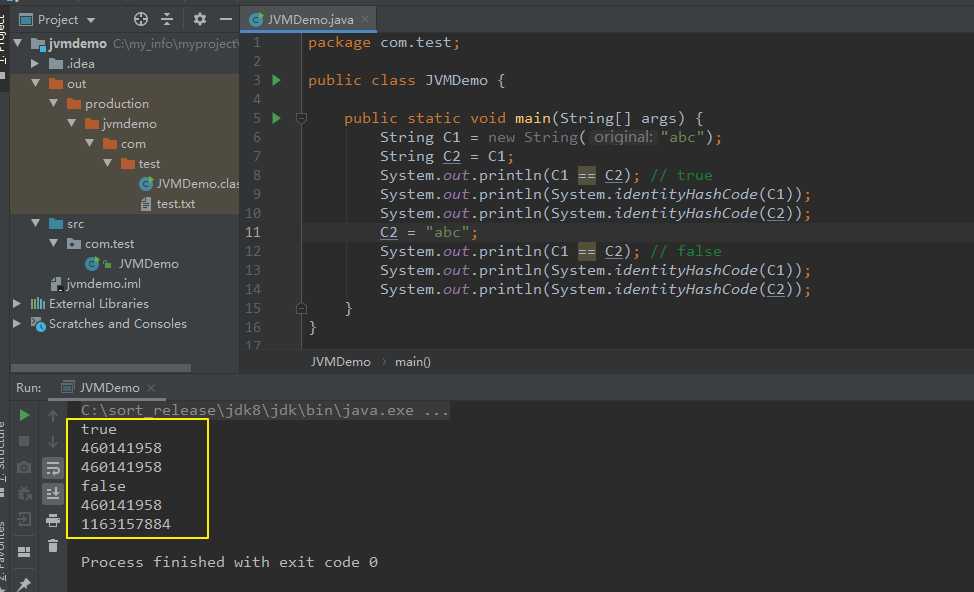Expand External Libraries node
Screen dimensions: 974x592
tap(17, 303)
